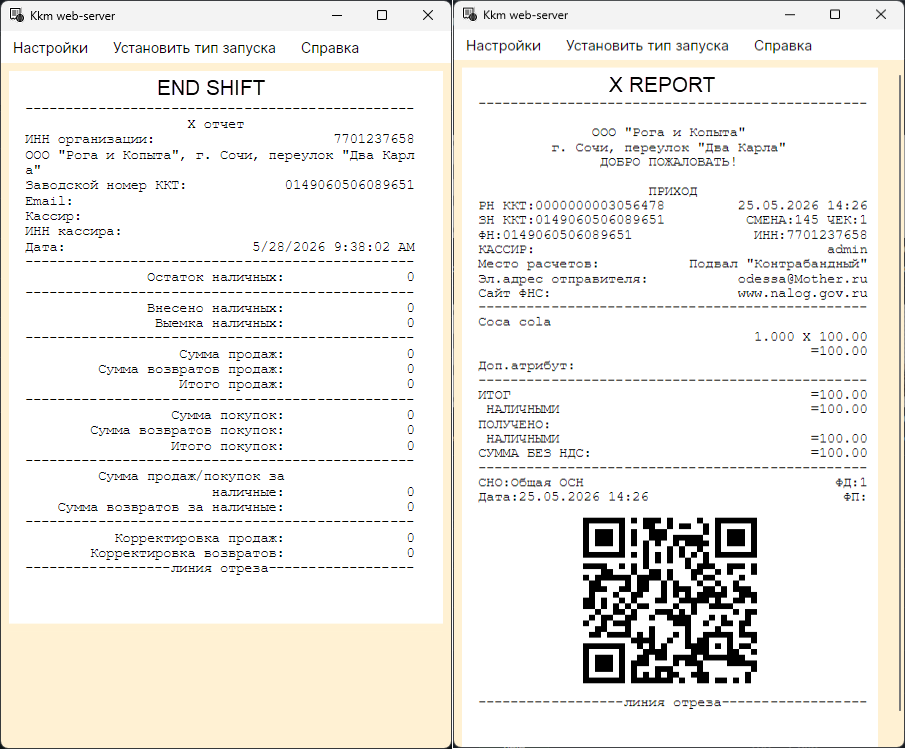Open Настройки menu in left window
Viewport: 905px width, 749px height.
coord(50,48)
